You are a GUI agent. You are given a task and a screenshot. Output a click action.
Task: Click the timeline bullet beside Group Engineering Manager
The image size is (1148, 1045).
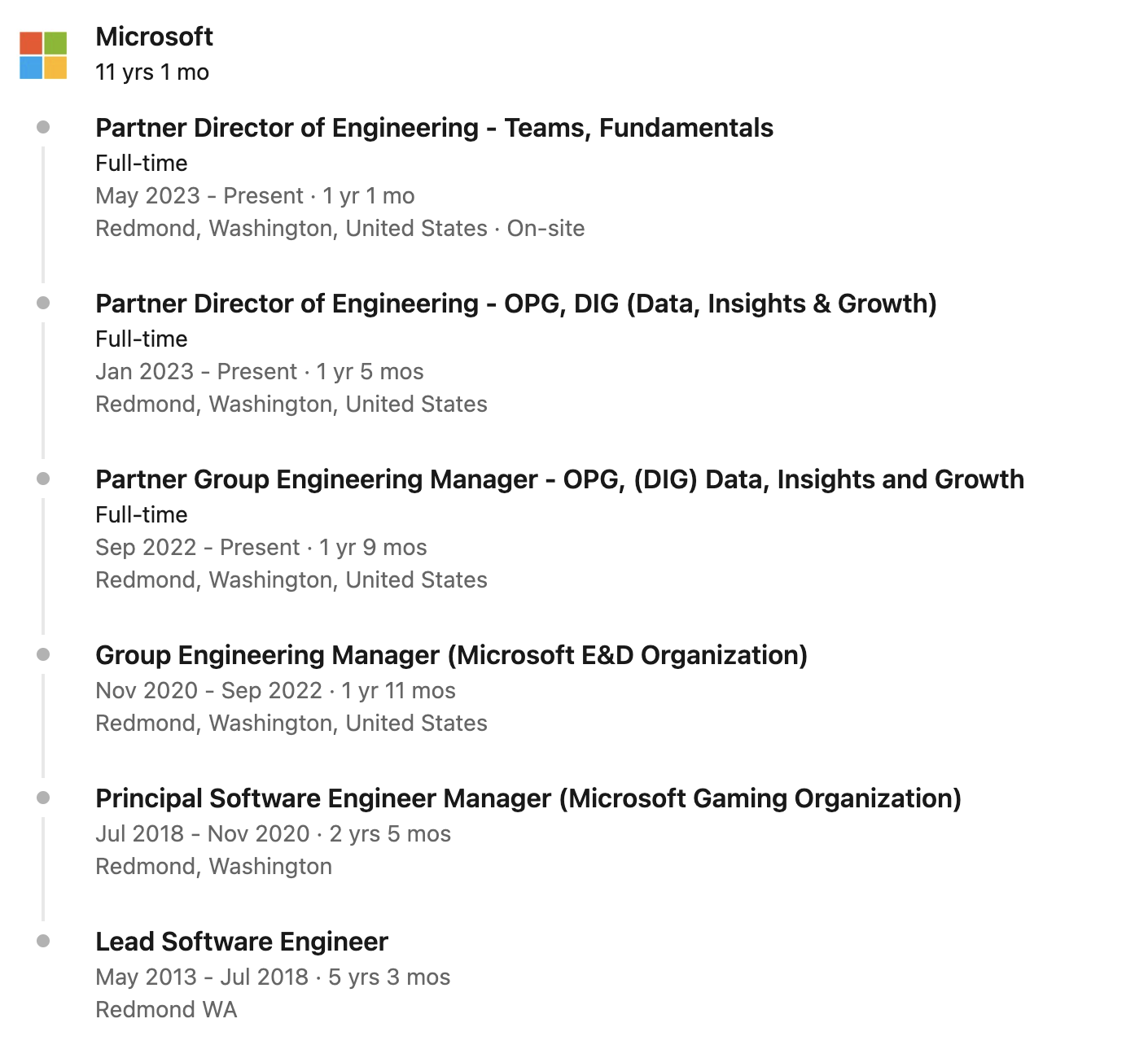pos(43,654)
